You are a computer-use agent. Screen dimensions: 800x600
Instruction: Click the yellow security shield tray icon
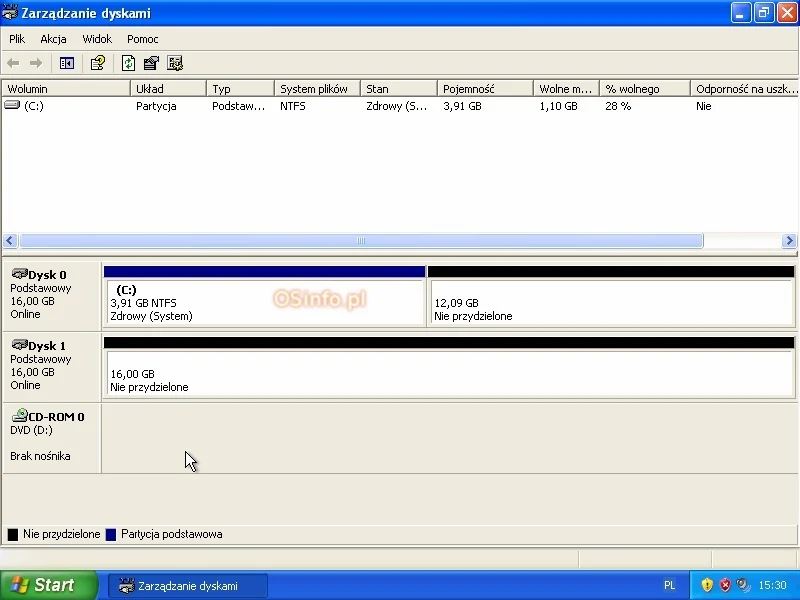(707, 585)
